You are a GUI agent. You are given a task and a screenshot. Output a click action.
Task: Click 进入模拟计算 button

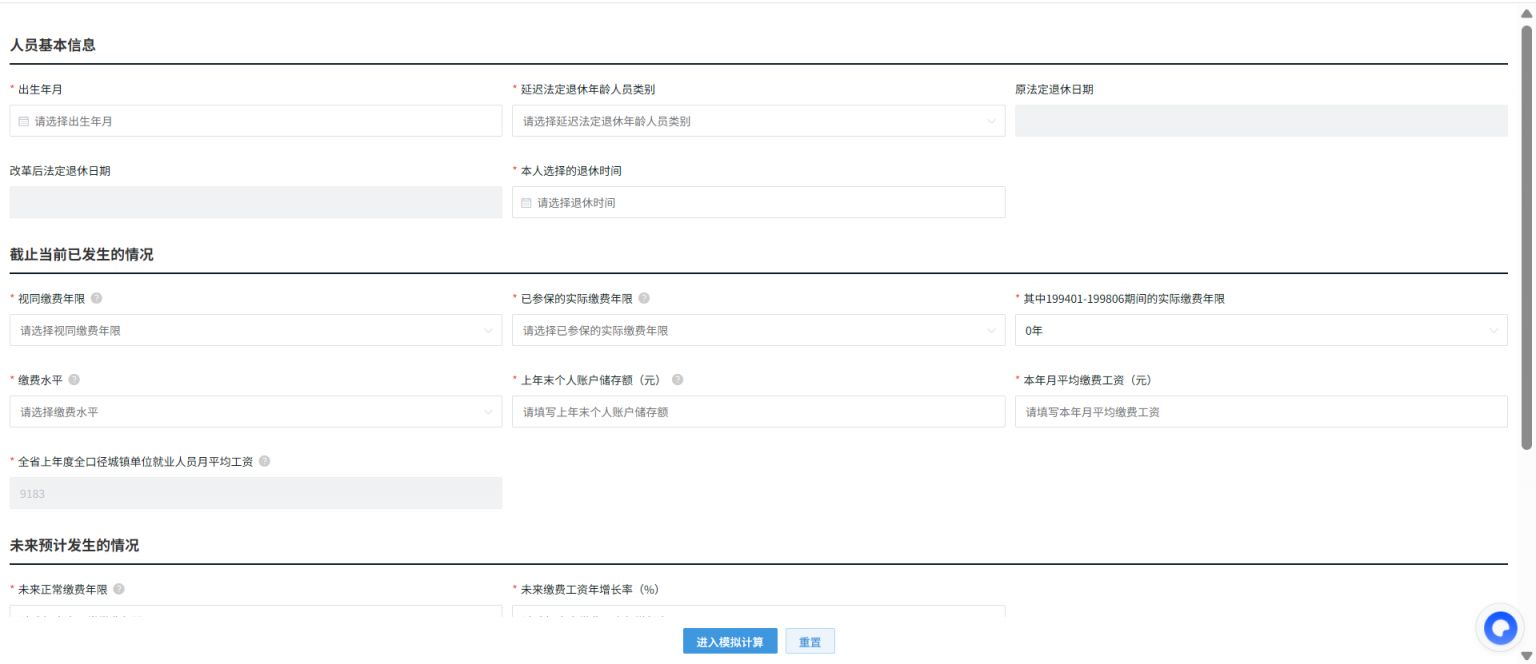pyautogui.click(x=730, y=642)
